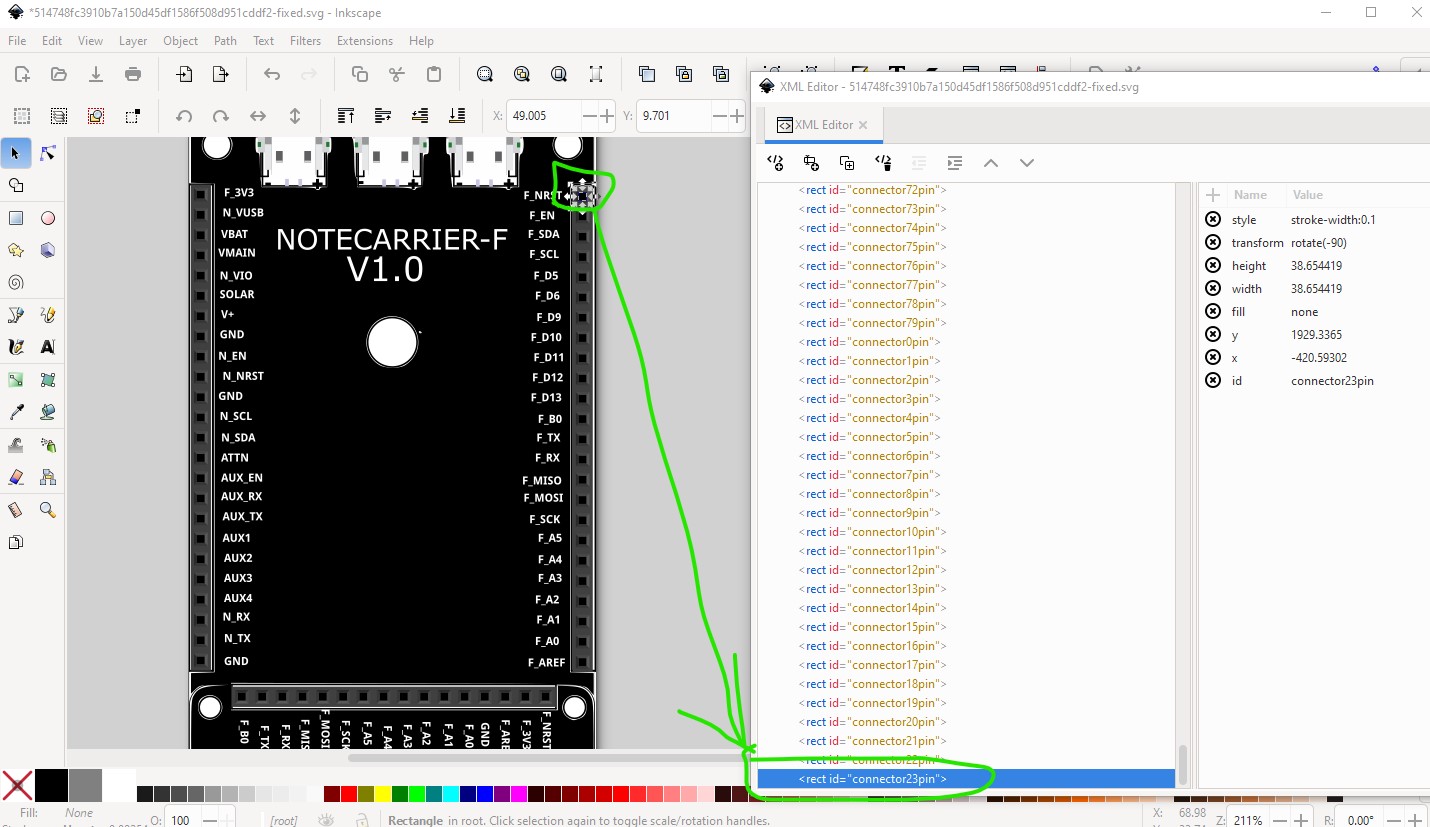Click Indent node icon in XML Editor

pyautogui.click(x=955, y=163)
